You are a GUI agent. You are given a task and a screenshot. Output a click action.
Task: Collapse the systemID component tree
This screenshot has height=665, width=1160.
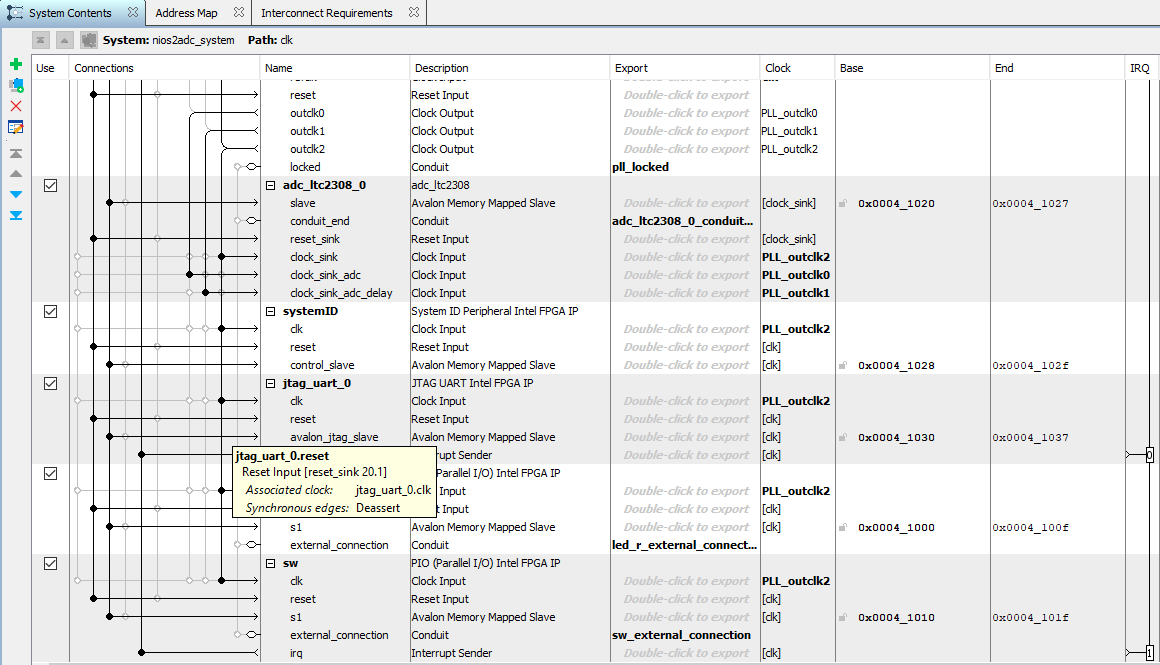click(x=271, y=311)
